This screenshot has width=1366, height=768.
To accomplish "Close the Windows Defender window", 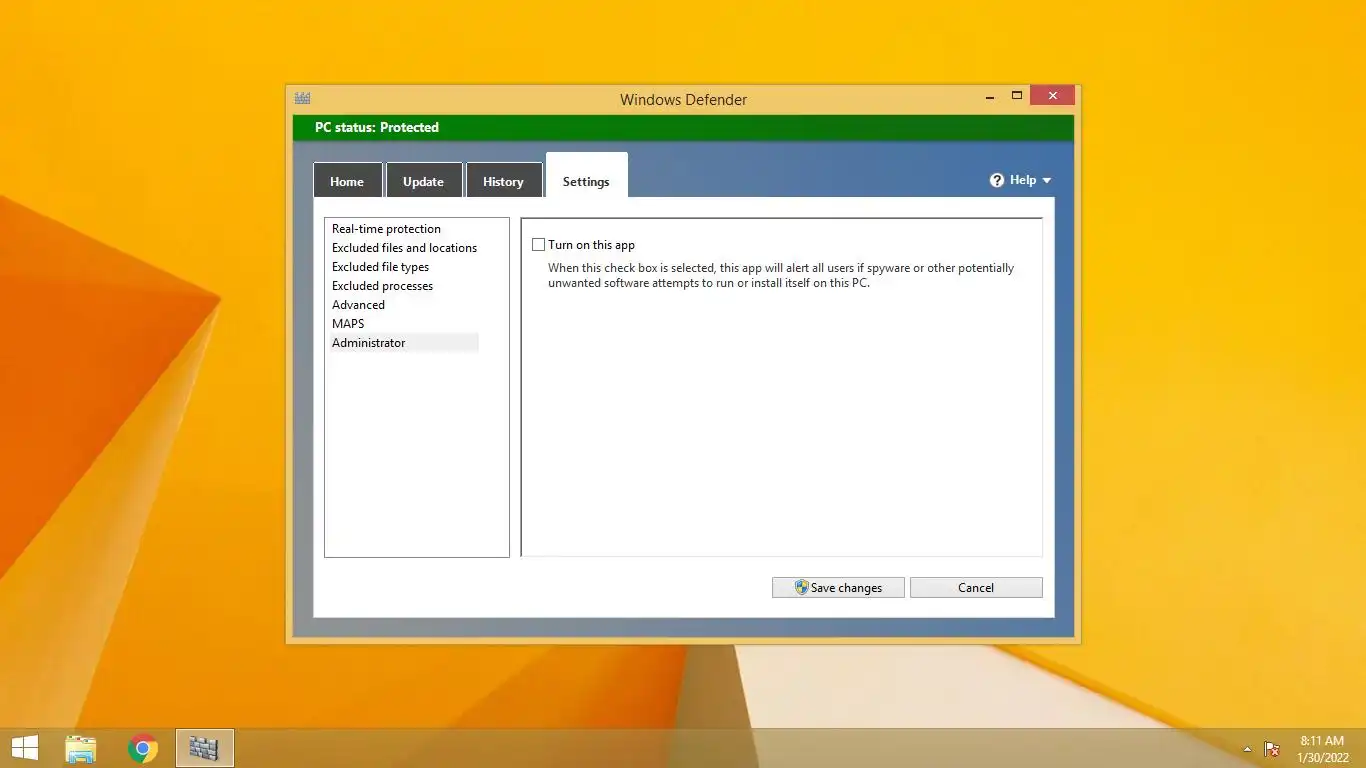I will tap(1052, 96).
